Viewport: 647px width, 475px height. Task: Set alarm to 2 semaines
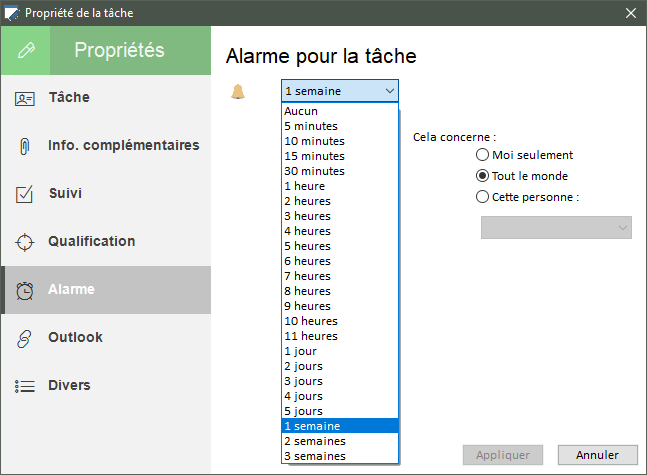pyautogui.click(x=340, y=441)
